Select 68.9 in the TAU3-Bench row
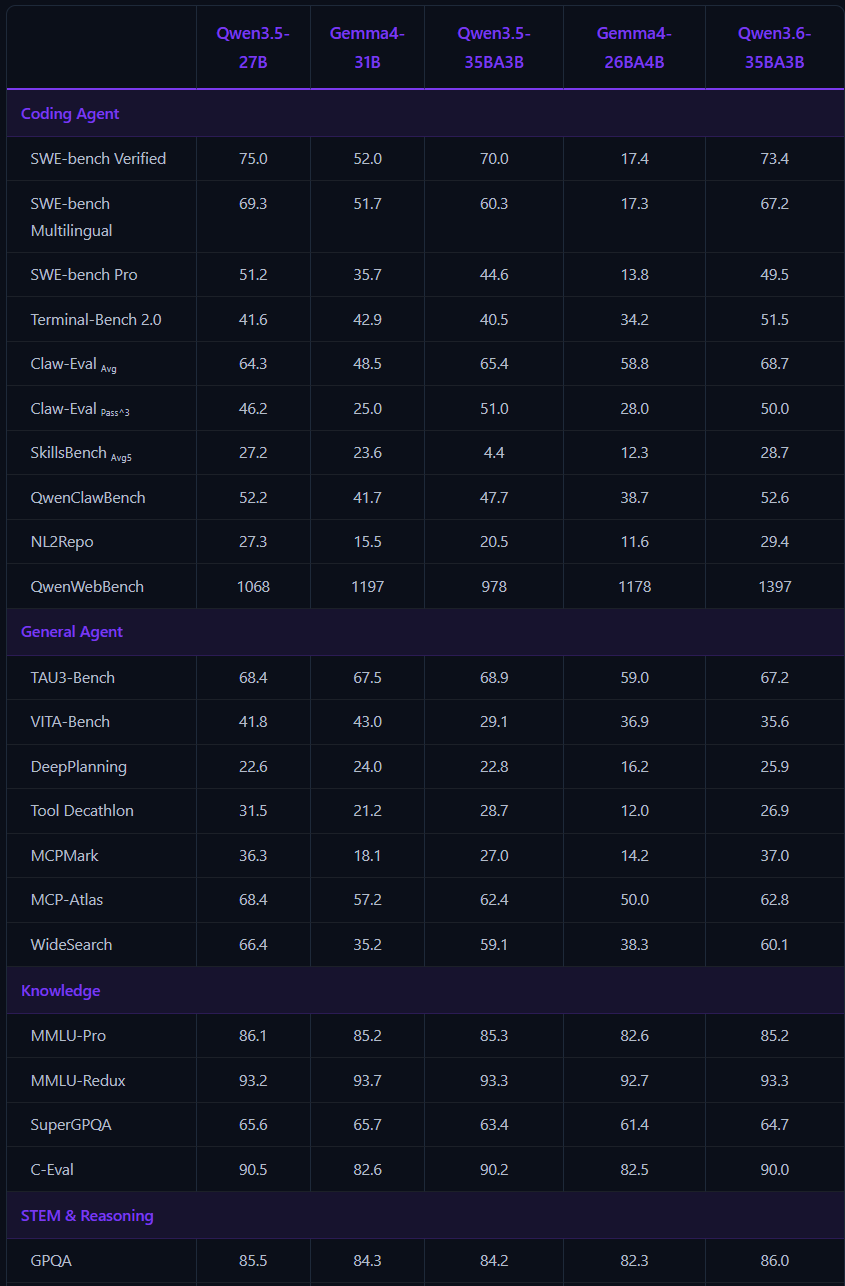845x1286 pixels. click(494, 678)
